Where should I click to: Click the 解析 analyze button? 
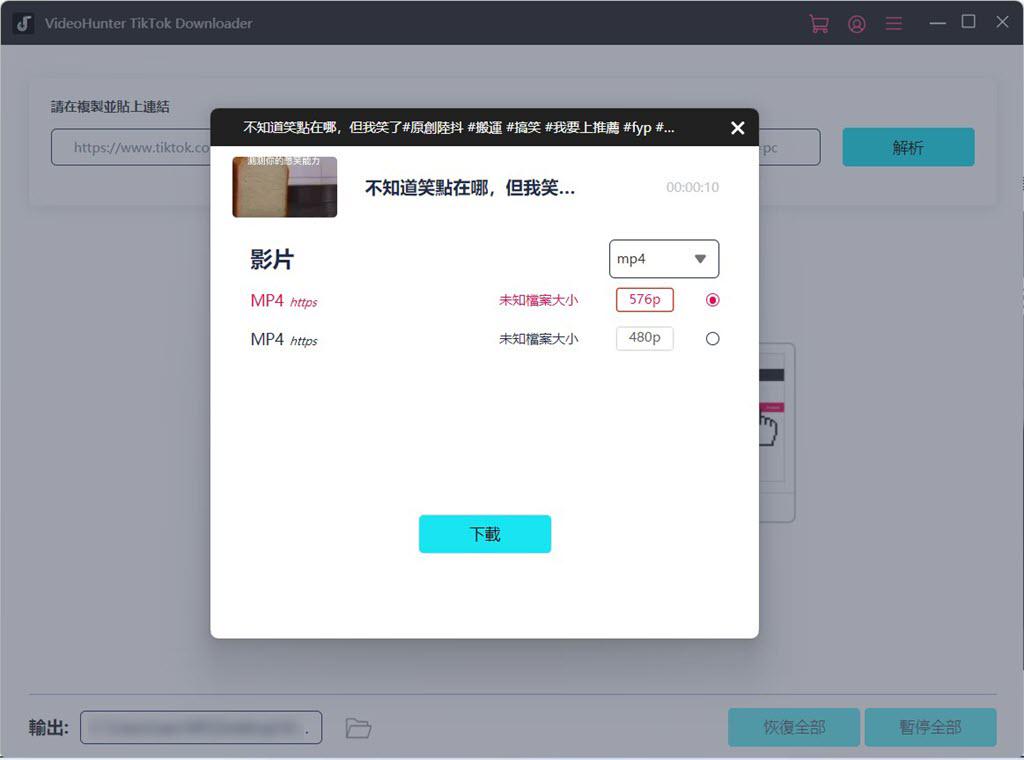[908, 147]
